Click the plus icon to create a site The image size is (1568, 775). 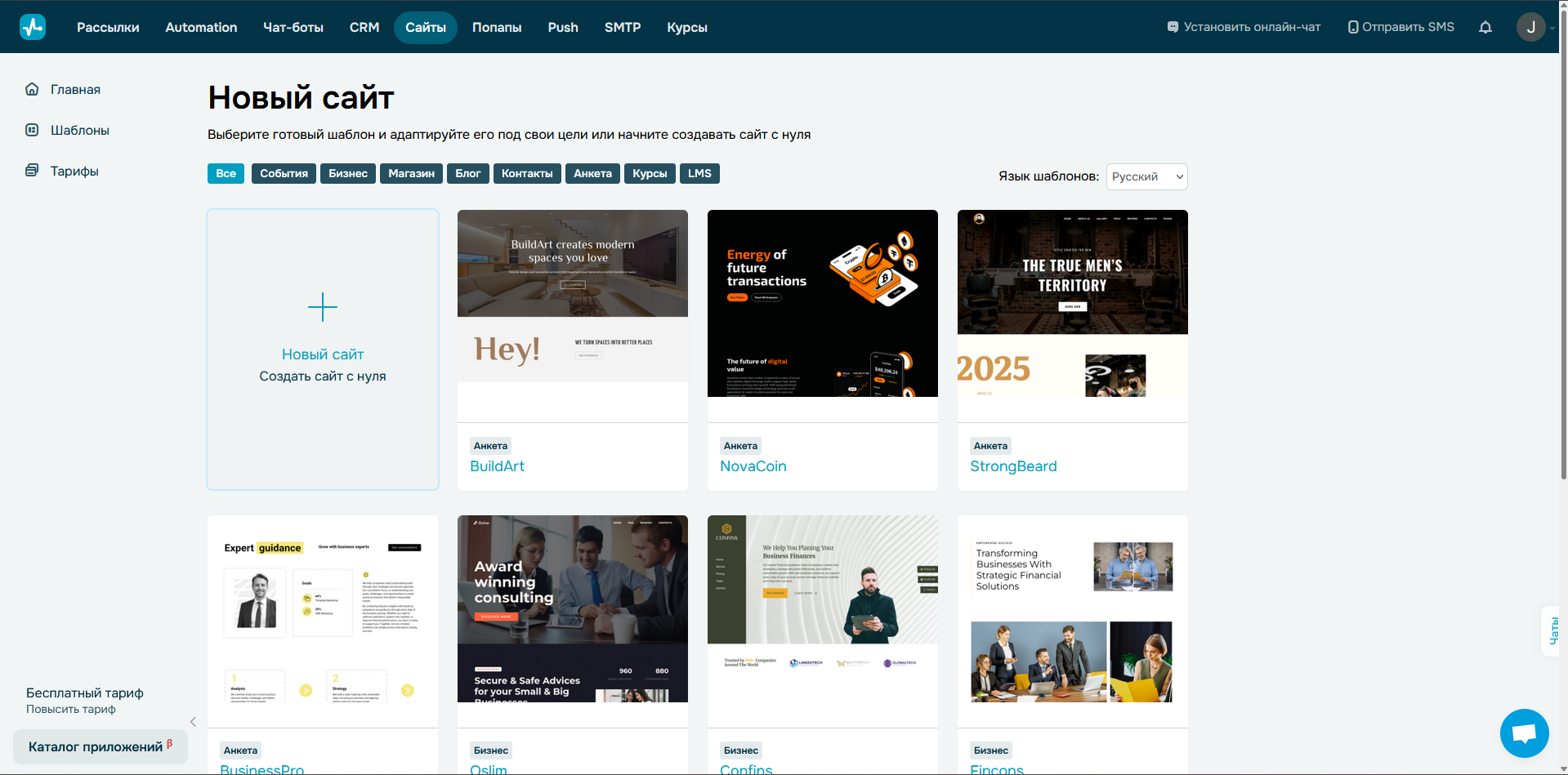323,308
